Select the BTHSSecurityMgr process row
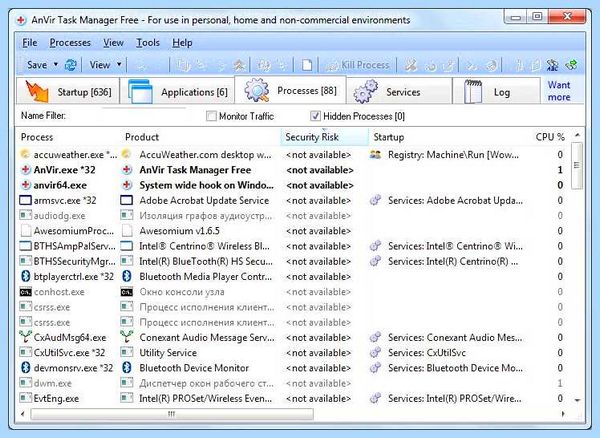Viewport: 600px width, 438px height. point(293,261)
